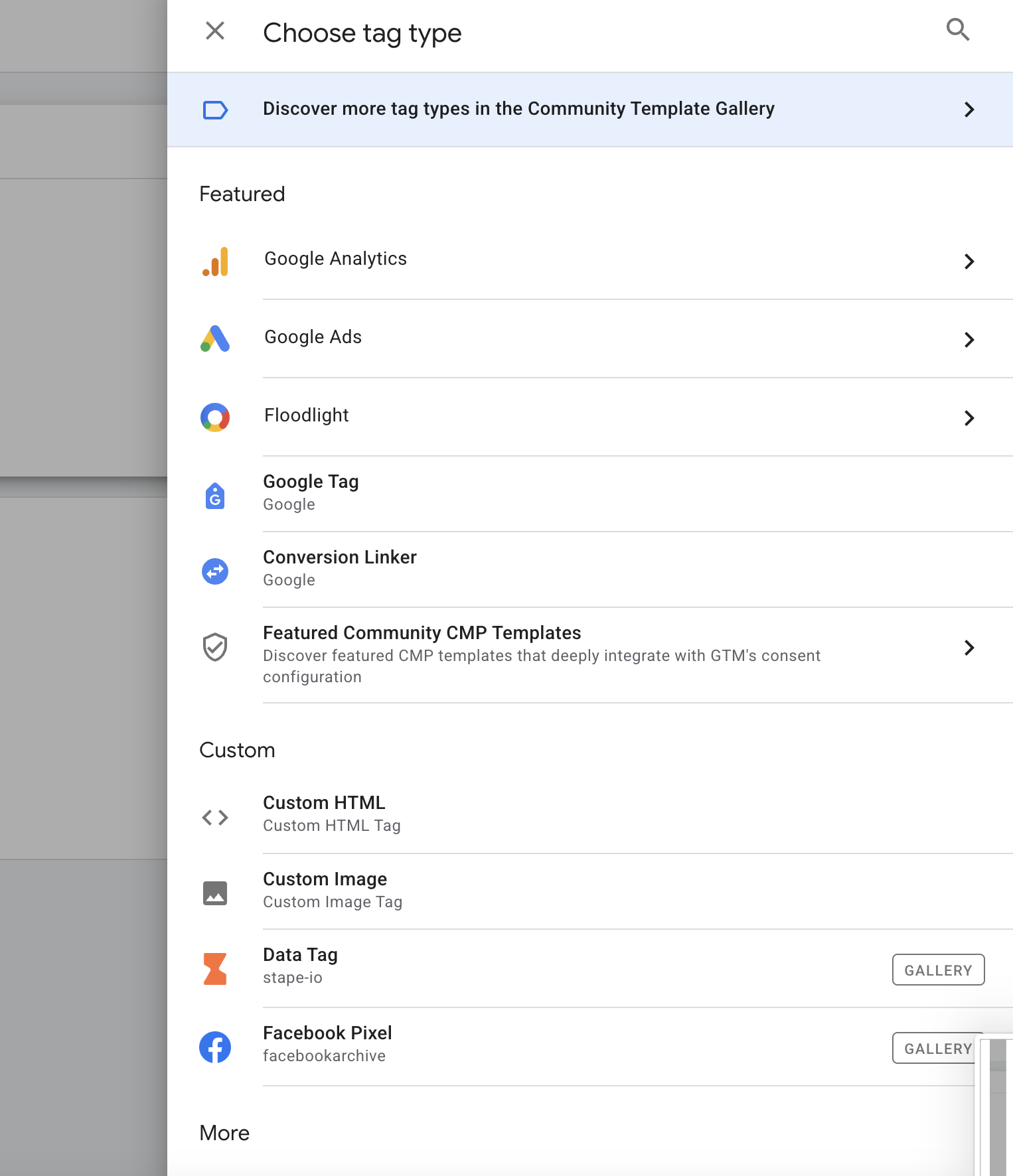Click the Conversion Linker arrows icon
The width and height of the screenshot is (1013, 1176).
point(215,571)
